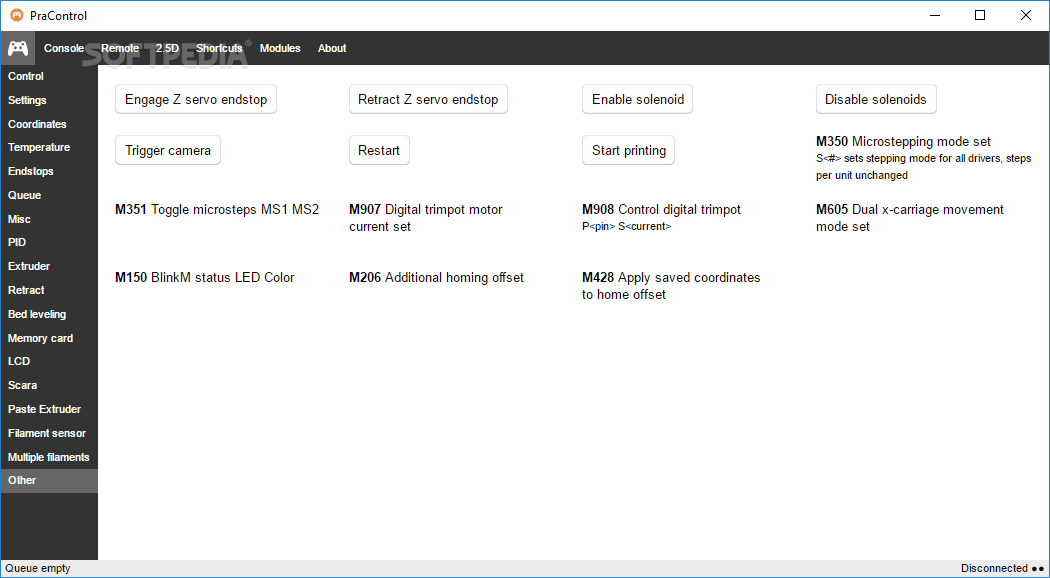Select Control in the sidebar

pyautogui.click(x=50, y=76)
